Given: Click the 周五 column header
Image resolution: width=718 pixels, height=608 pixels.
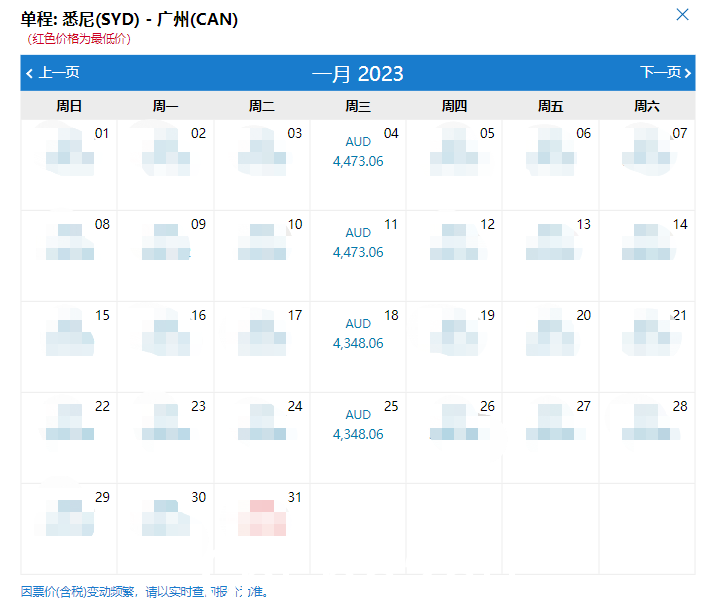Looking at the screenshot, I should pos(550,106).
